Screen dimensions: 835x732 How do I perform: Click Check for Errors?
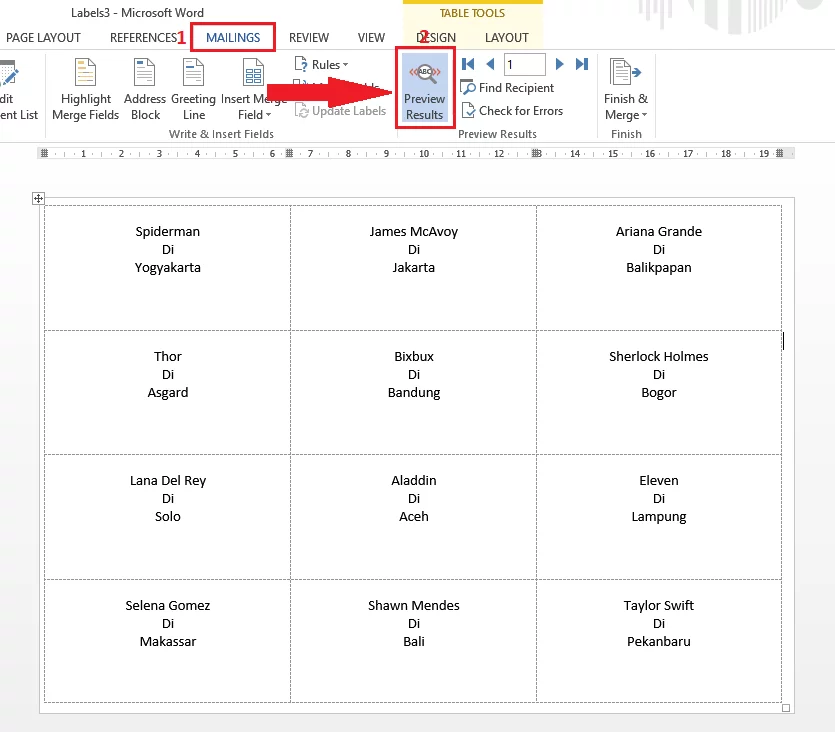[x=512, y=111]
